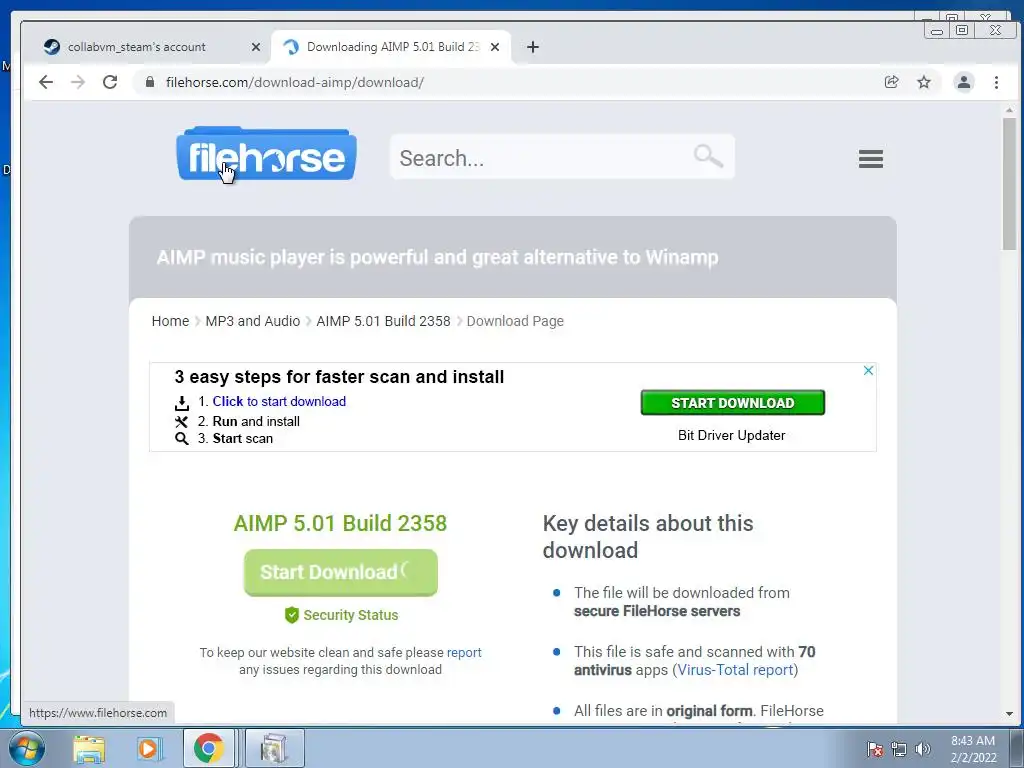Viewport: 1024px width, 768px height.
Task: Click the address bar URL
Action: click(x=295, y=82)
